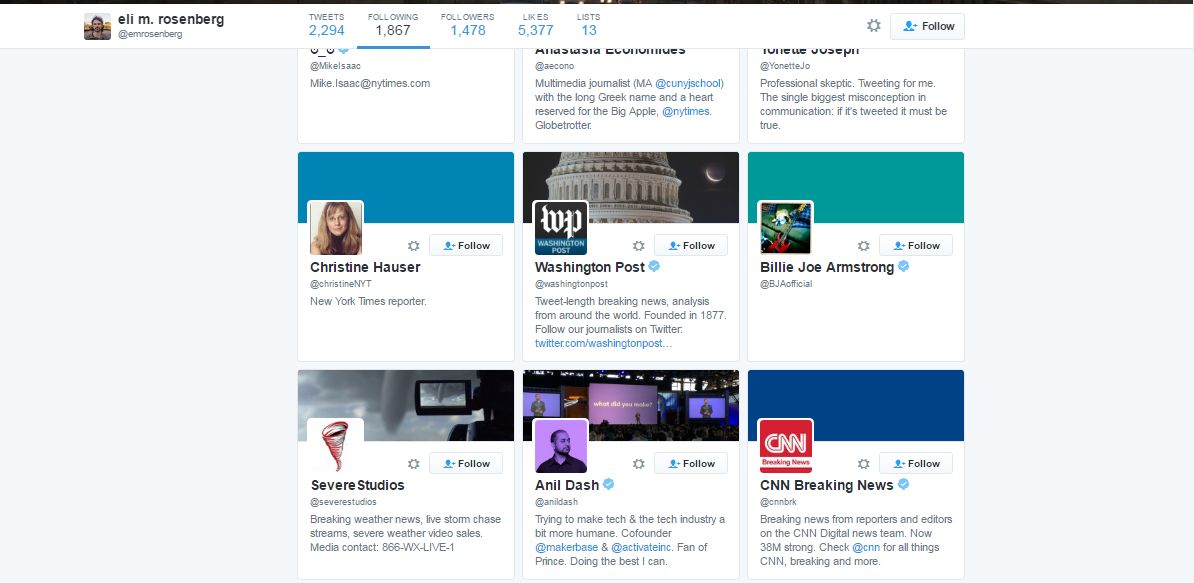Open the @cnn mention in CNN bio

867,547
